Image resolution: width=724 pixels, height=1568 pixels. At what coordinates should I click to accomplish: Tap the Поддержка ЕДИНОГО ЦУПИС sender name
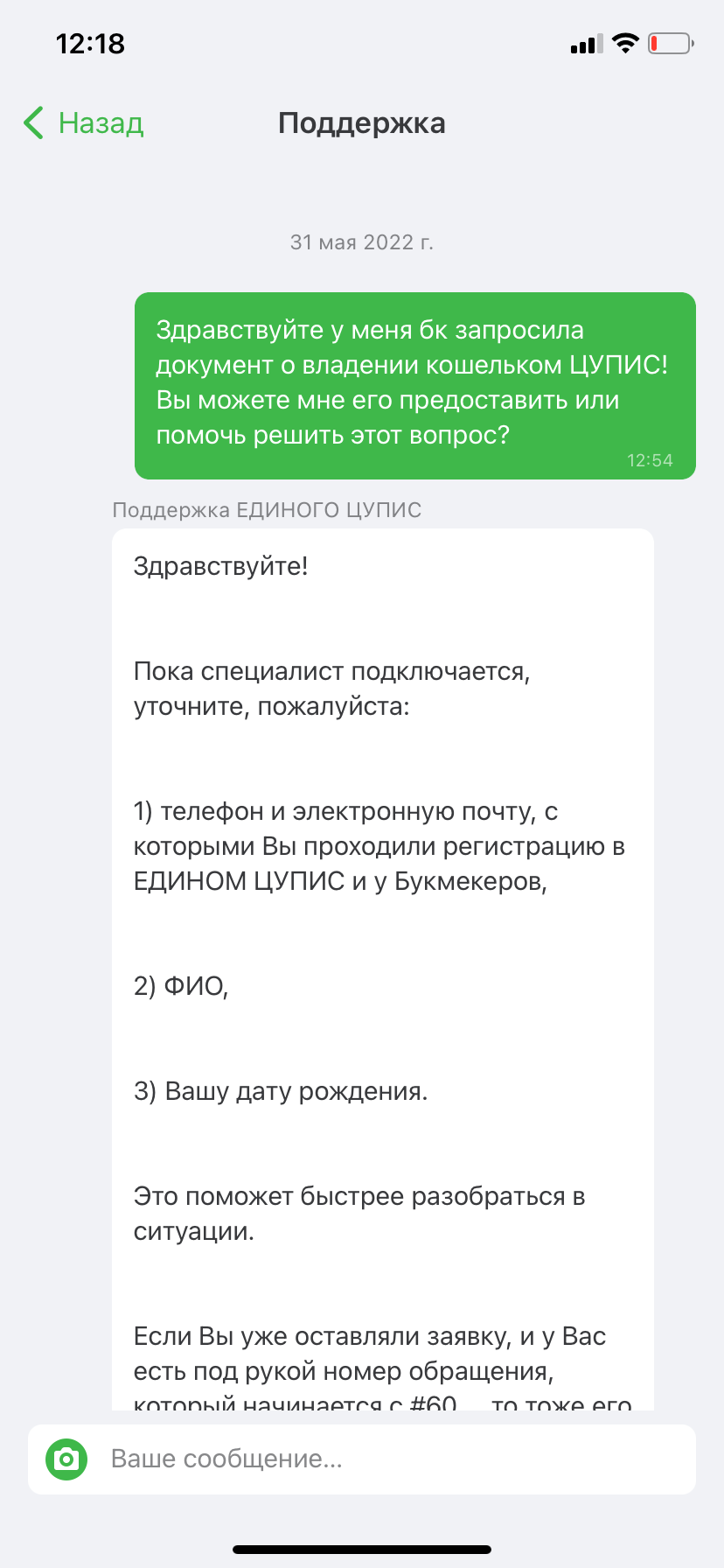pos(267,510)
